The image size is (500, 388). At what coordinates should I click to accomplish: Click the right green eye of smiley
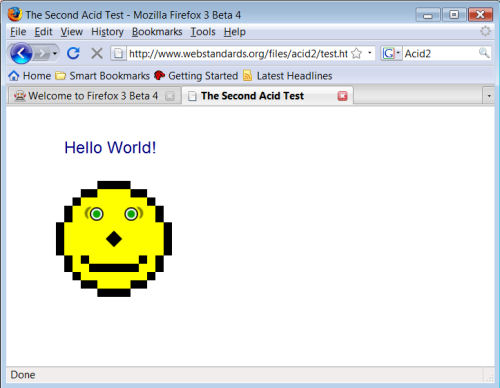point(131,214)
